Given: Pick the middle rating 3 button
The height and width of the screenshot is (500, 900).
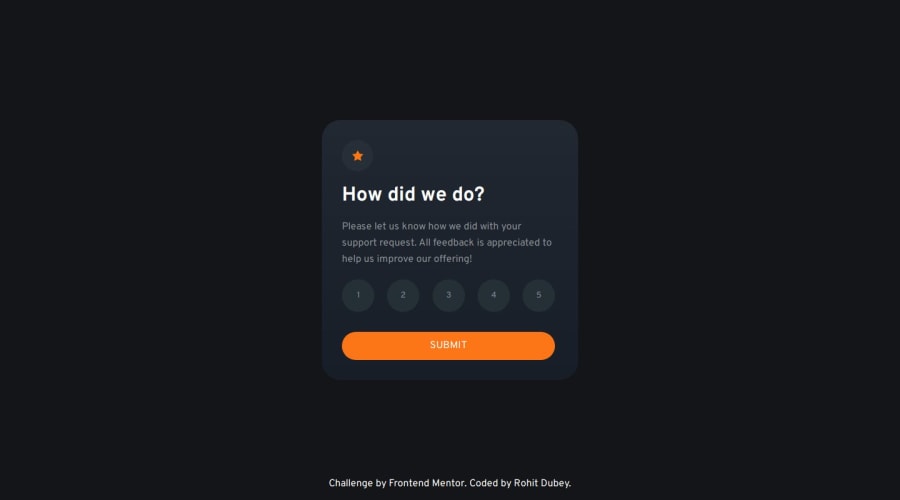Looking at the screenshot, I should [x=448, y=295].
